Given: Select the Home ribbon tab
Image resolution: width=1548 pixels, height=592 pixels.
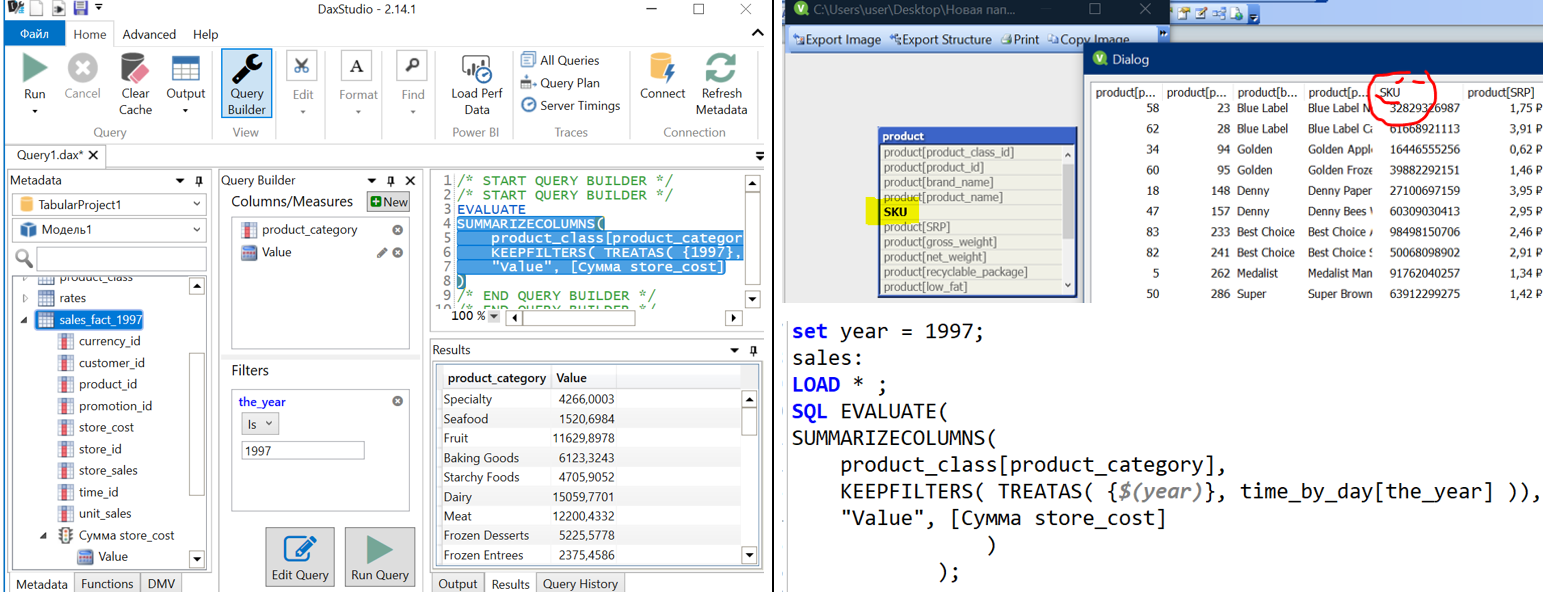Looking at the screenshot, I should [90, 34].
